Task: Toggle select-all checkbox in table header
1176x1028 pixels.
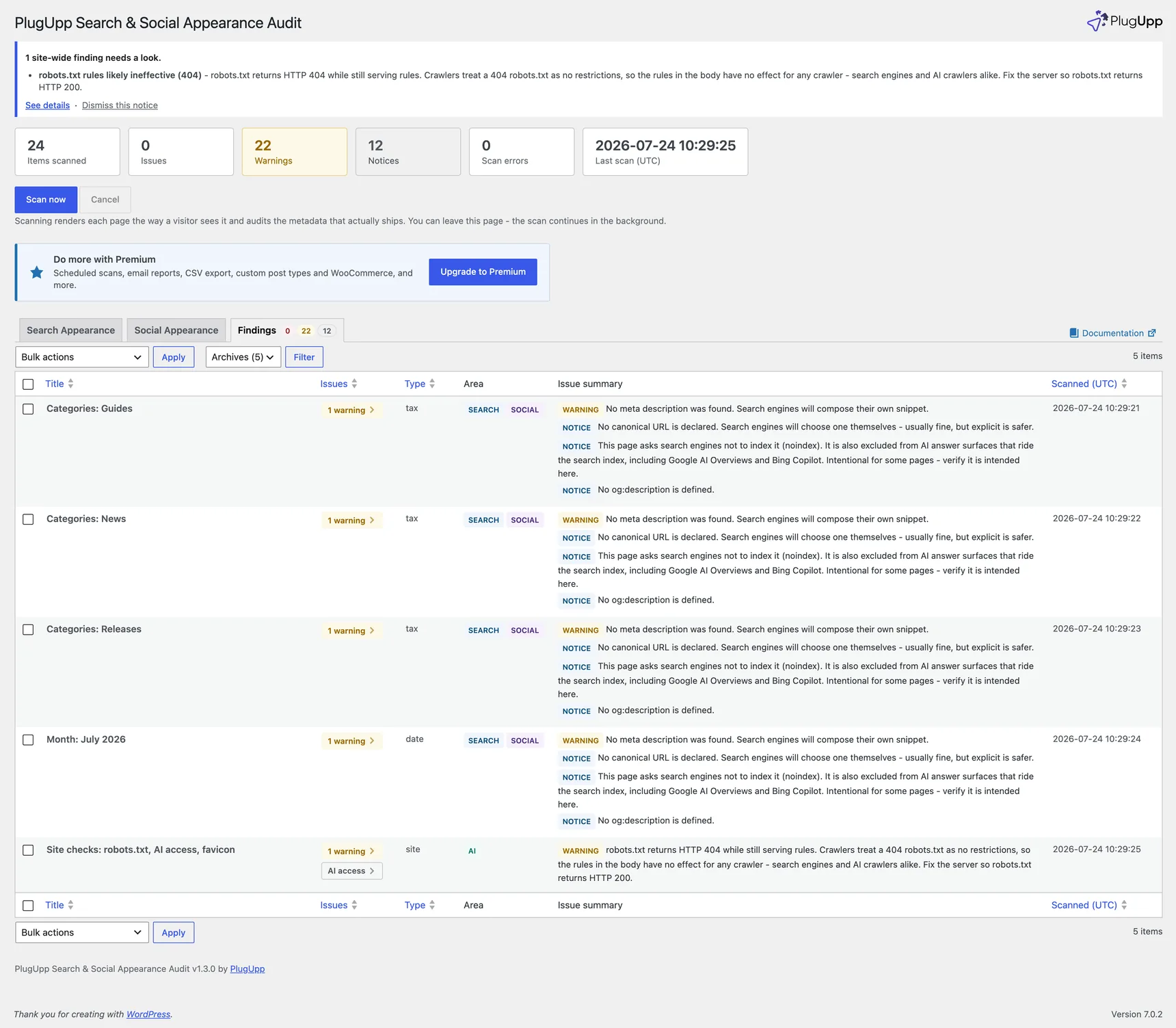Action: coord(28,384)
